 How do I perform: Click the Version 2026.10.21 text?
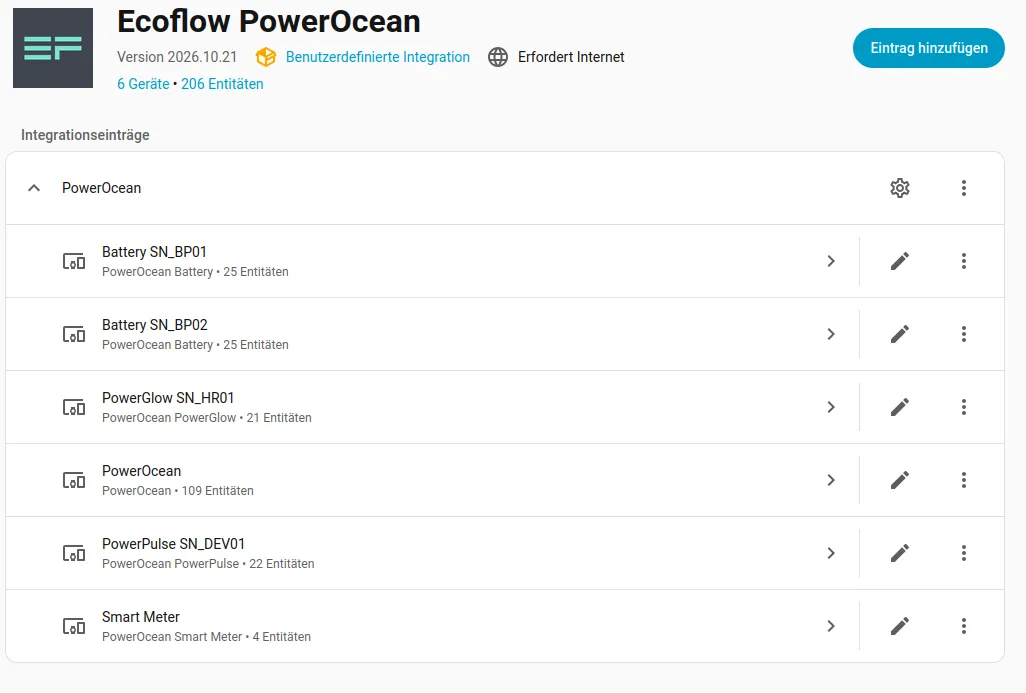pyautogui.click(x=177, y=57)
